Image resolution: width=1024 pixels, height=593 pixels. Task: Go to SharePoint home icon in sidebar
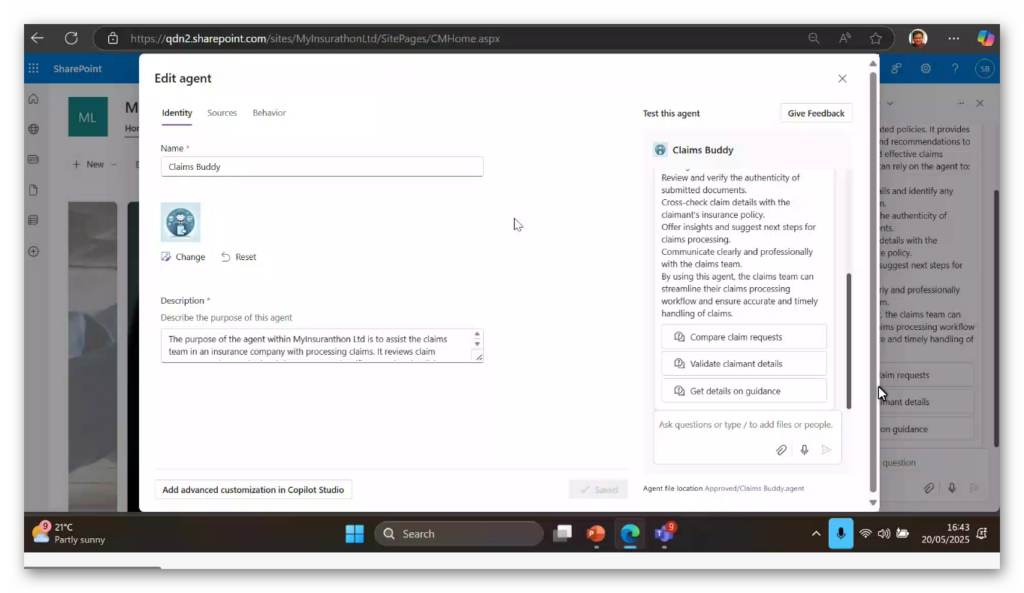point(33,99)
